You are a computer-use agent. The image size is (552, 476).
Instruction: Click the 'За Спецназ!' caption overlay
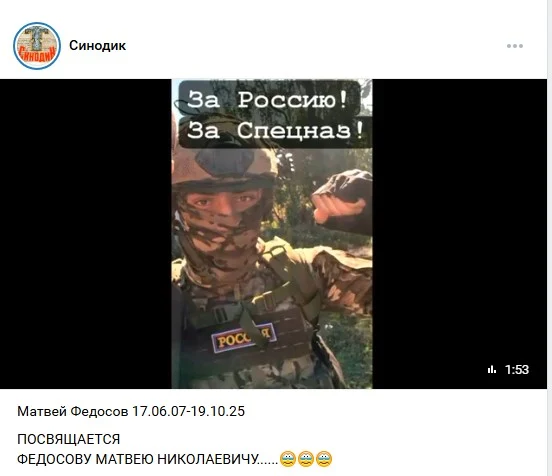click(x=275, y=131)
